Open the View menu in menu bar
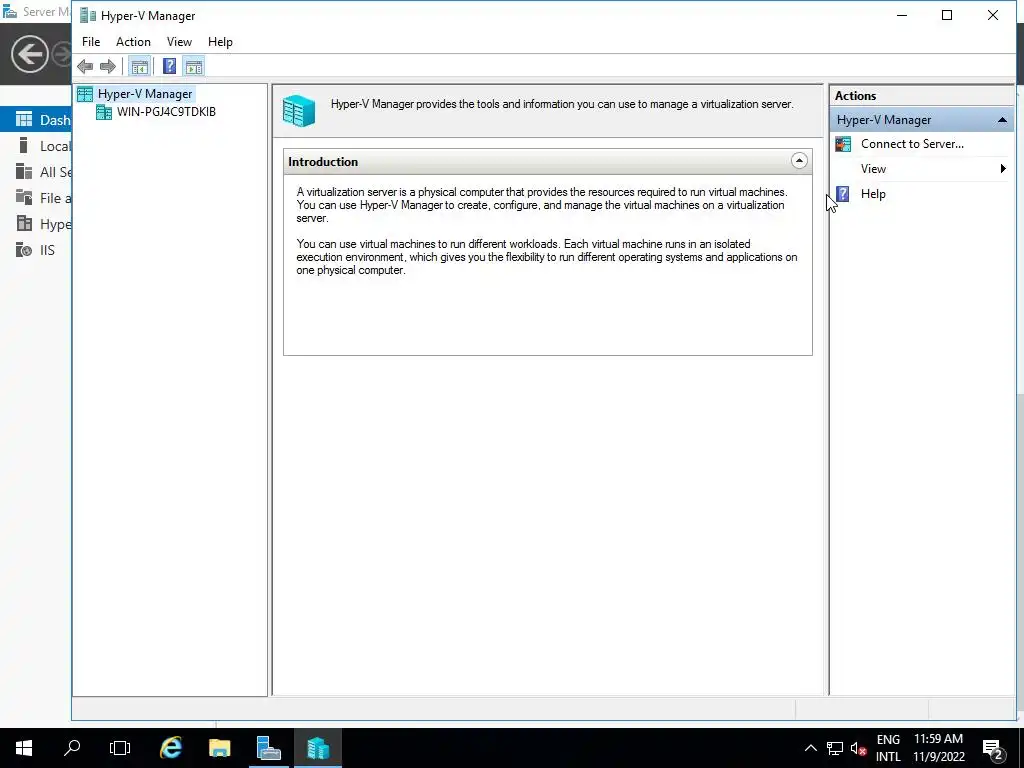Image resolution: width=1024 pixels, height=768 pixels. (x=179, y=42)
